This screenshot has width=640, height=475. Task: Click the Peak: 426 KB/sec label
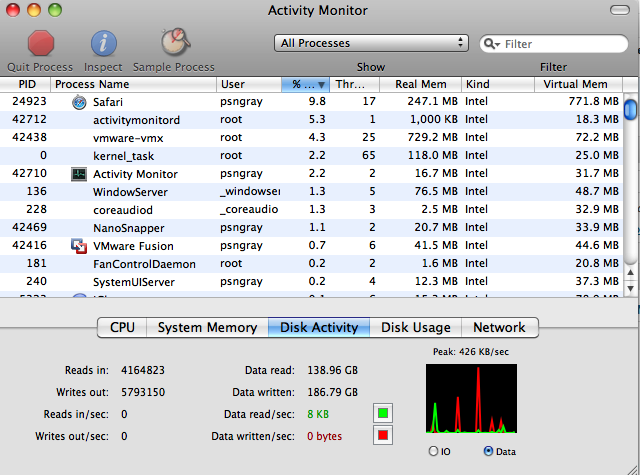471,352
